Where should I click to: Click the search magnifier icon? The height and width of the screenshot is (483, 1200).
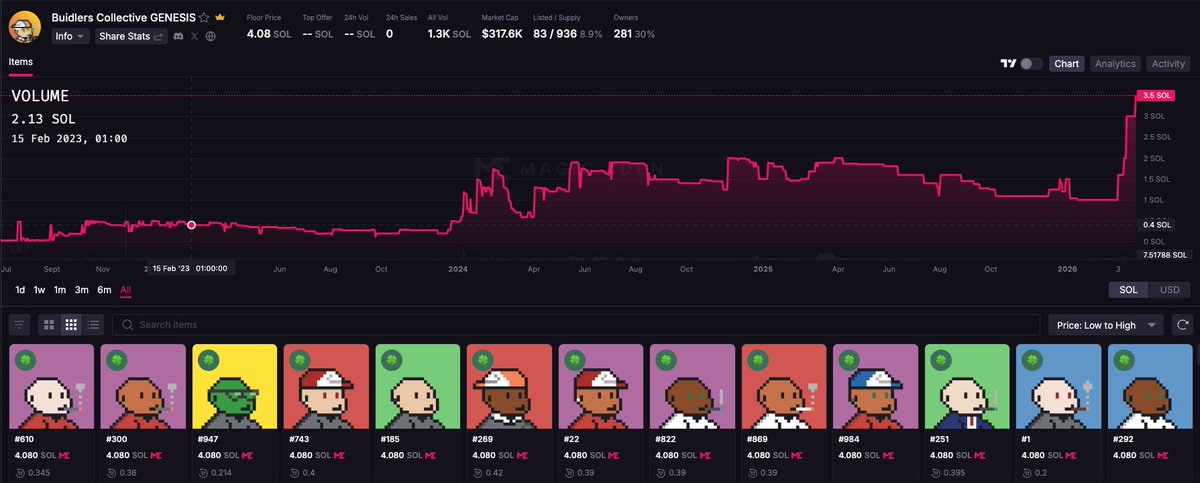[x=127, y=324]
